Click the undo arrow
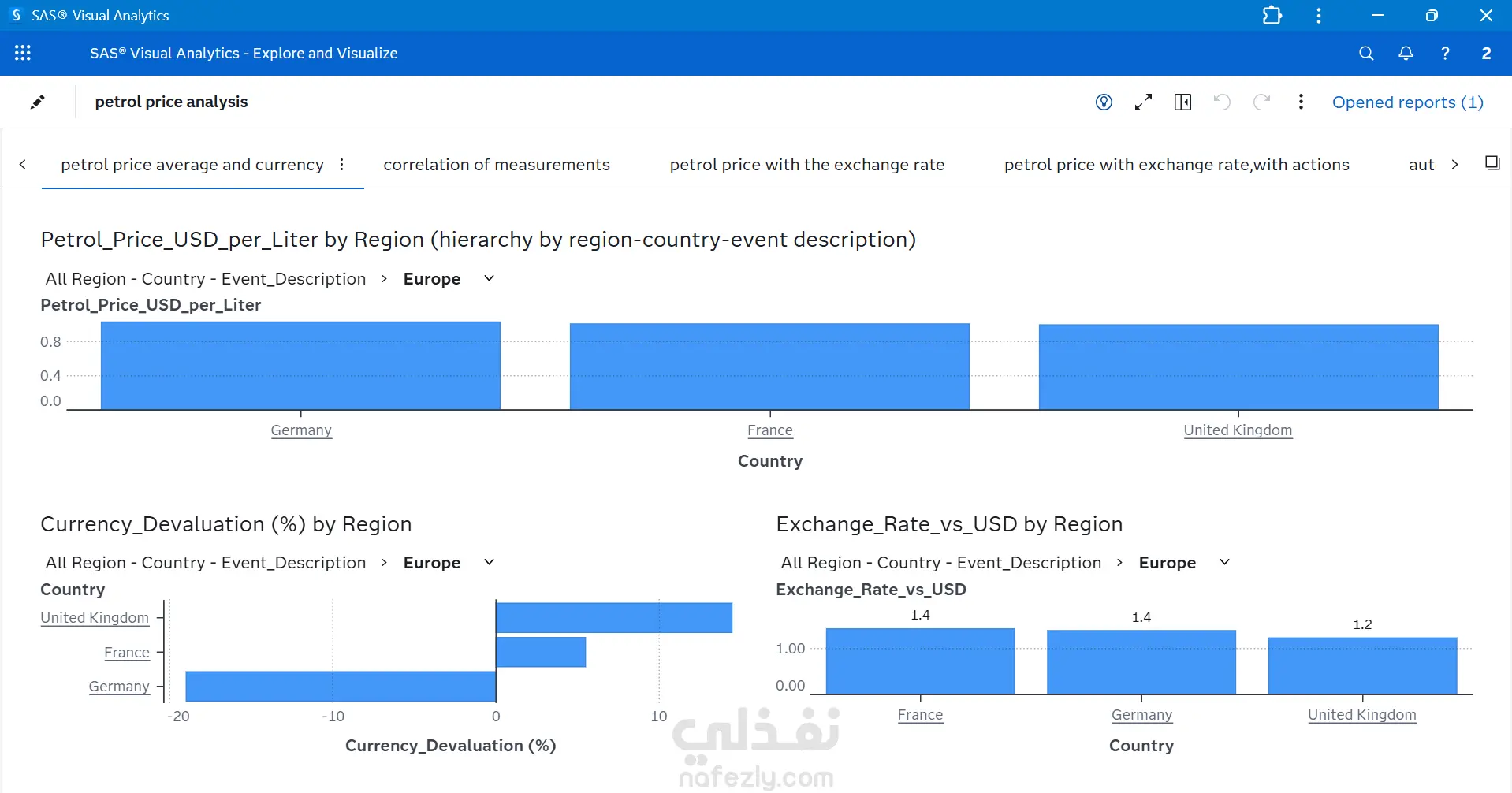Viewport: 1512px width, 793px height. click(x=1222, y=102)
